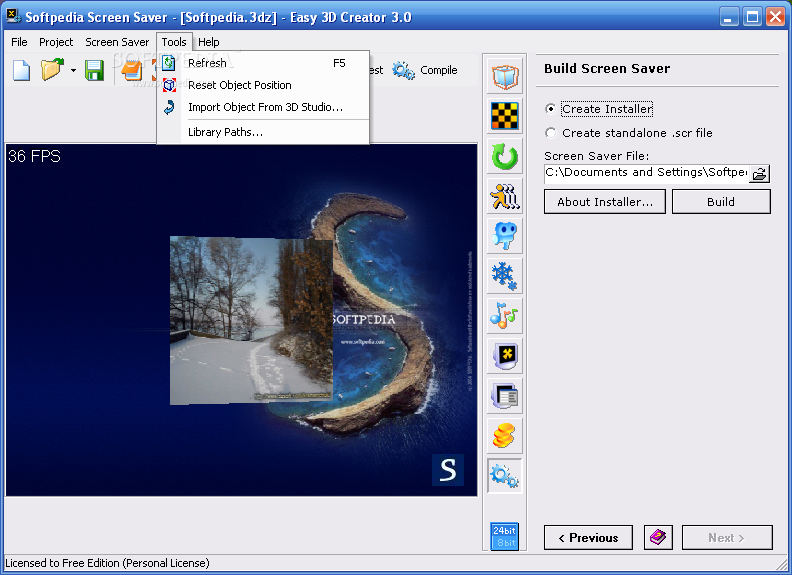
Task: Open the File menu
Action: pyautogui.click(x=19, y=42)
